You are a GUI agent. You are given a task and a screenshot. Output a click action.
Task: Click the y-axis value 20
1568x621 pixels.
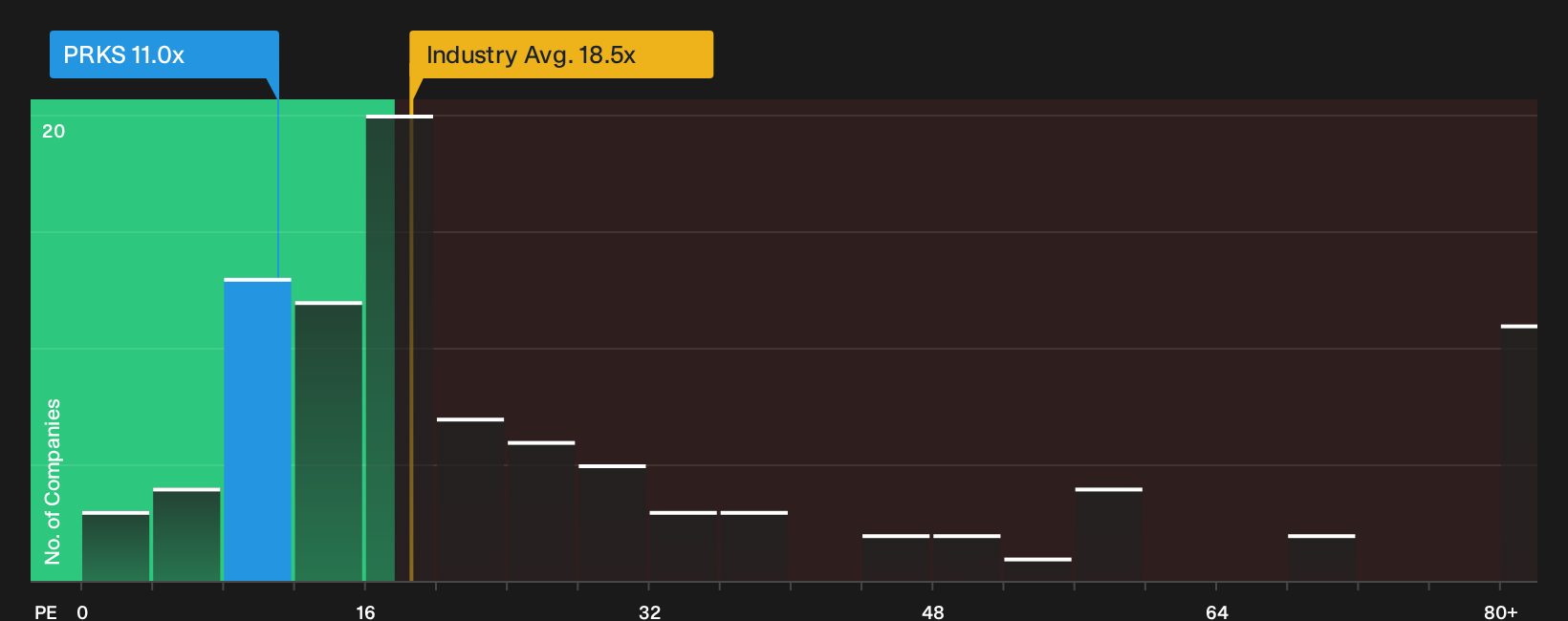click(x=54, y=131)
